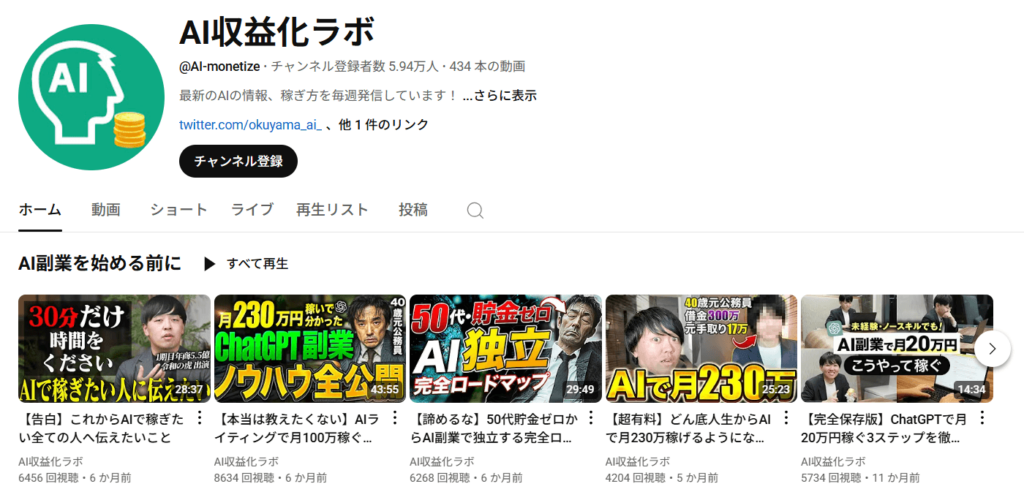Viewport: 1024px width, 500px height.
Task: Switch to the 動画 tab
Action: click(x=106, y=210)
